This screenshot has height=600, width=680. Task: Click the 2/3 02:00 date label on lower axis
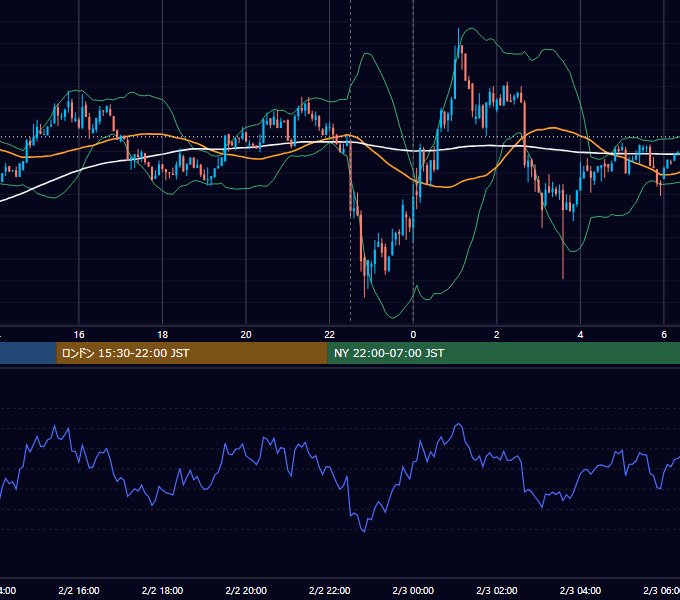click(x=497, y=590)
